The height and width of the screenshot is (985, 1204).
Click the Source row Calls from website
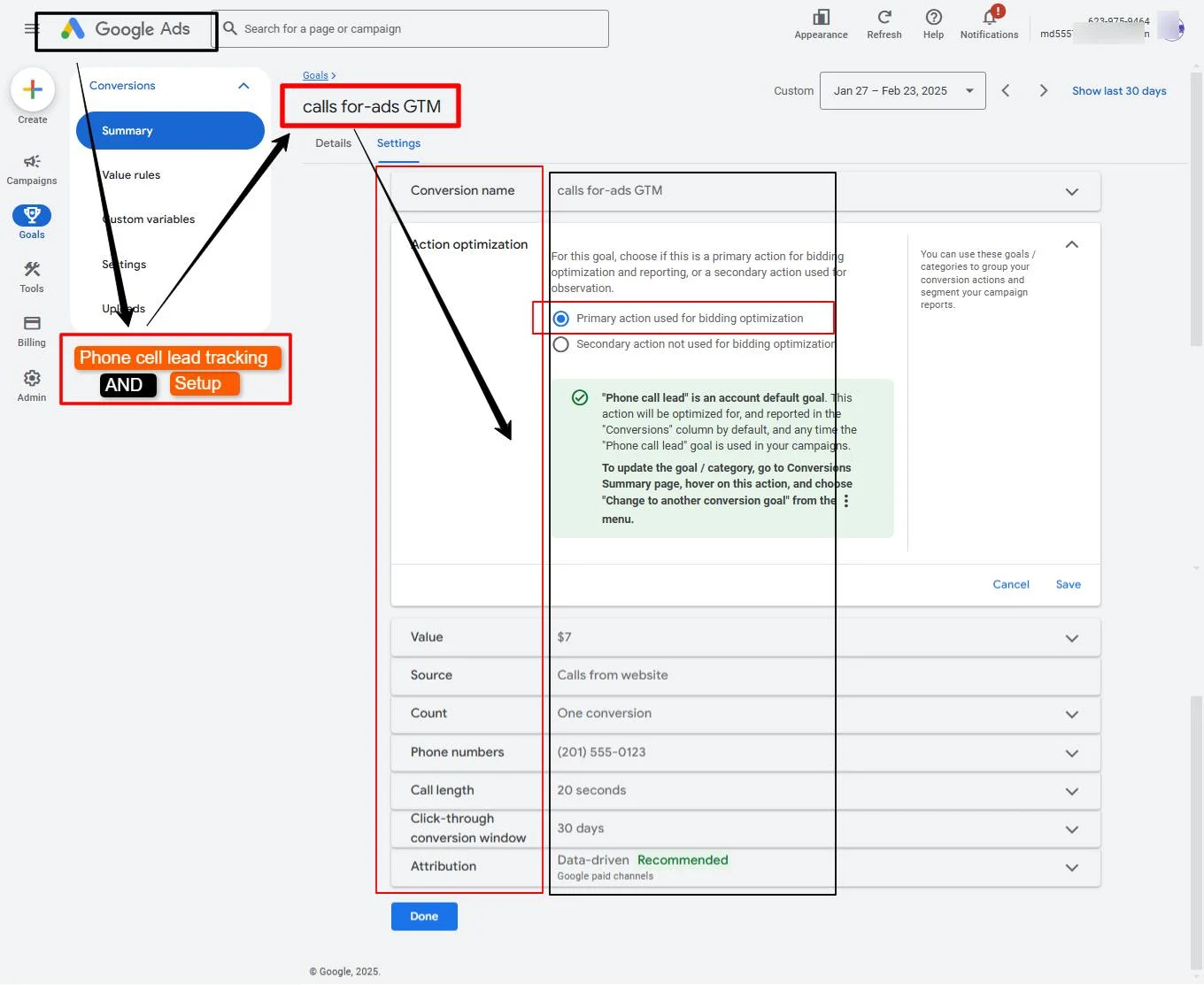pos(745,675)
